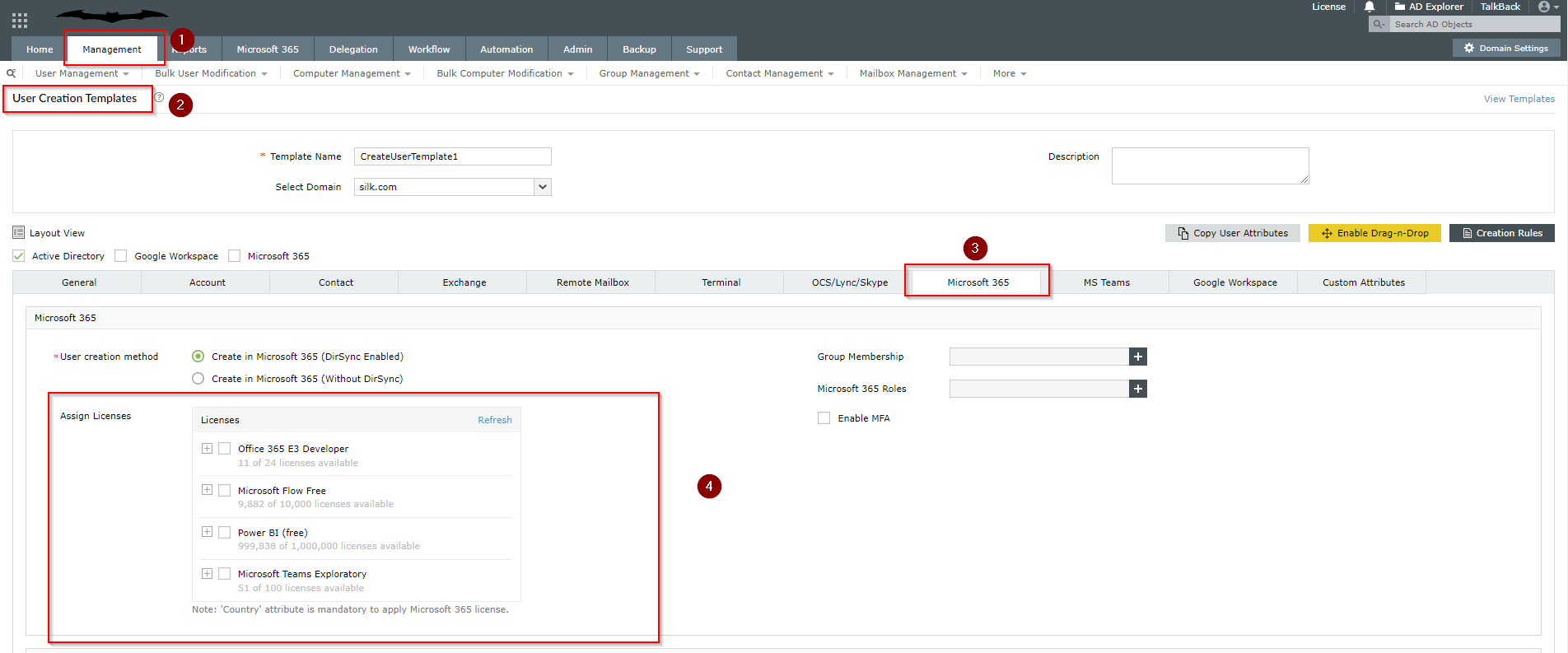This screenshot has height=653, width=1568.
Task: Click the search magnifier icon in submenu bar
Action: coord(12,73)
